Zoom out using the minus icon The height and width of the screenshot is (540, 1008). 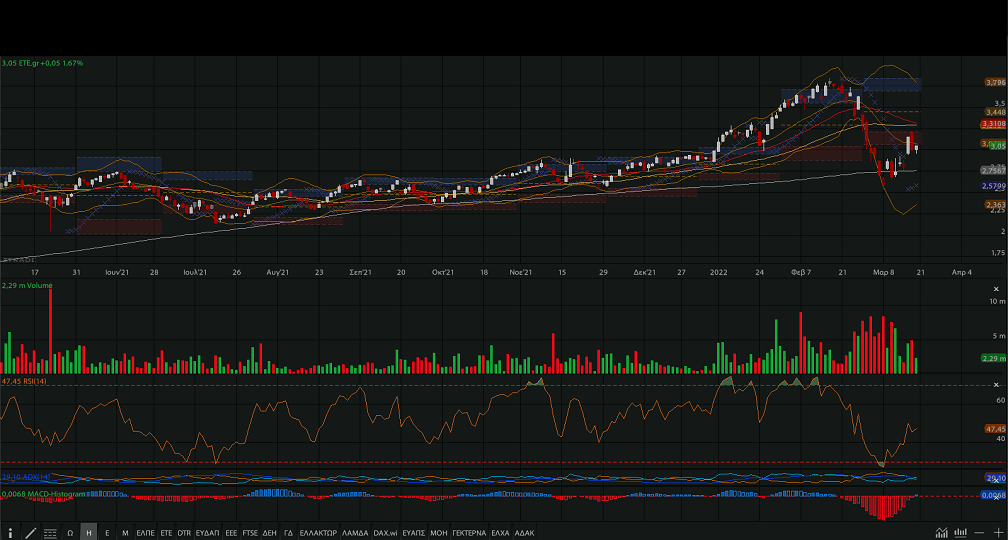(x=980, y=533)
